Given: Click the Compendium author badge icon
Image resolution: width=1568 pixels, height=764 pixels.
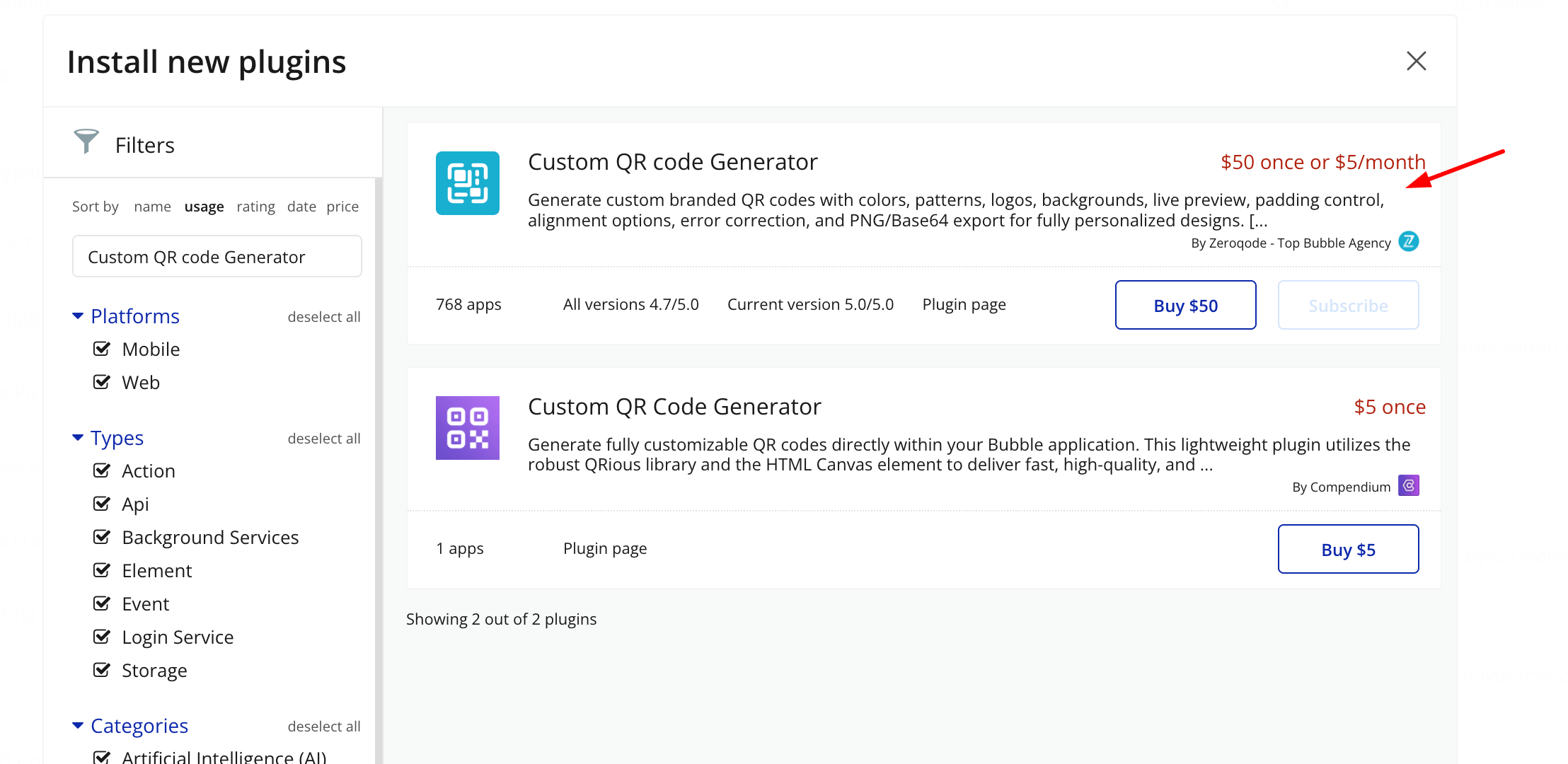Looking at the screenshot, I should click(1408, 486).
